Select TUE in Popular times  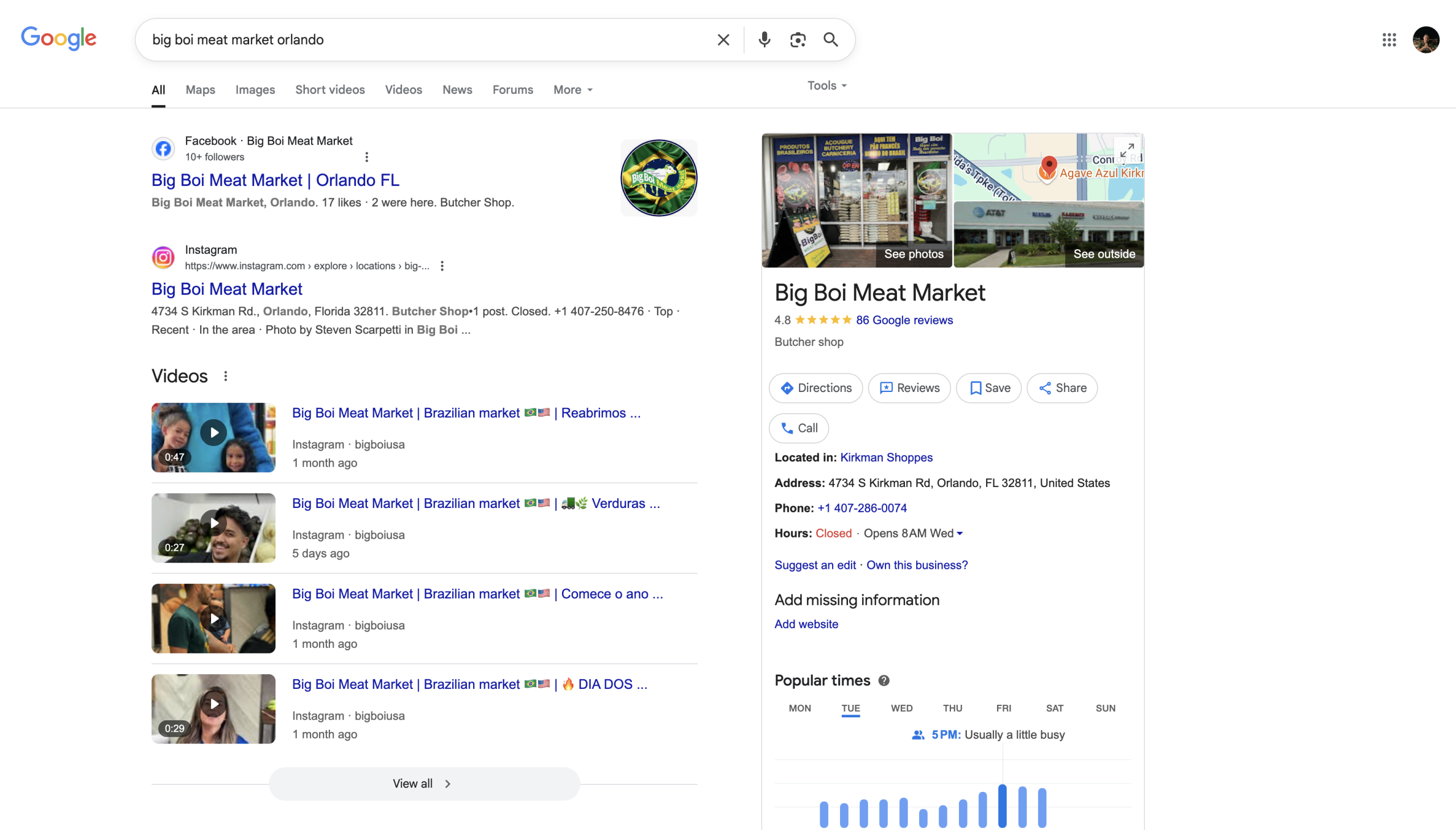pyautogui.click(x=850, y=708)
